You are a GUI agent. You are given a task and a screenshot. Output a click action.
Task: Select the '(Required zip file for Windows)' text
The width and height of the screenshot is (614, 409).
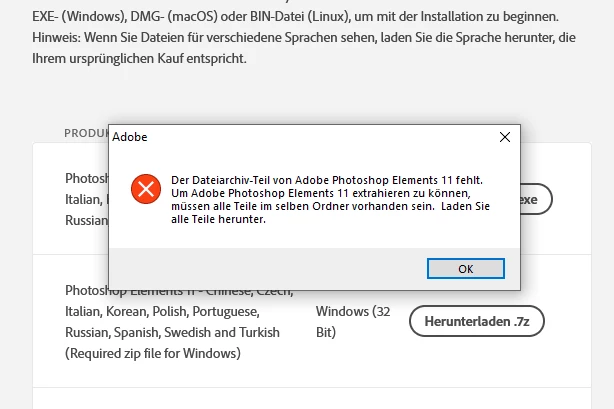[x=153, y=353]
